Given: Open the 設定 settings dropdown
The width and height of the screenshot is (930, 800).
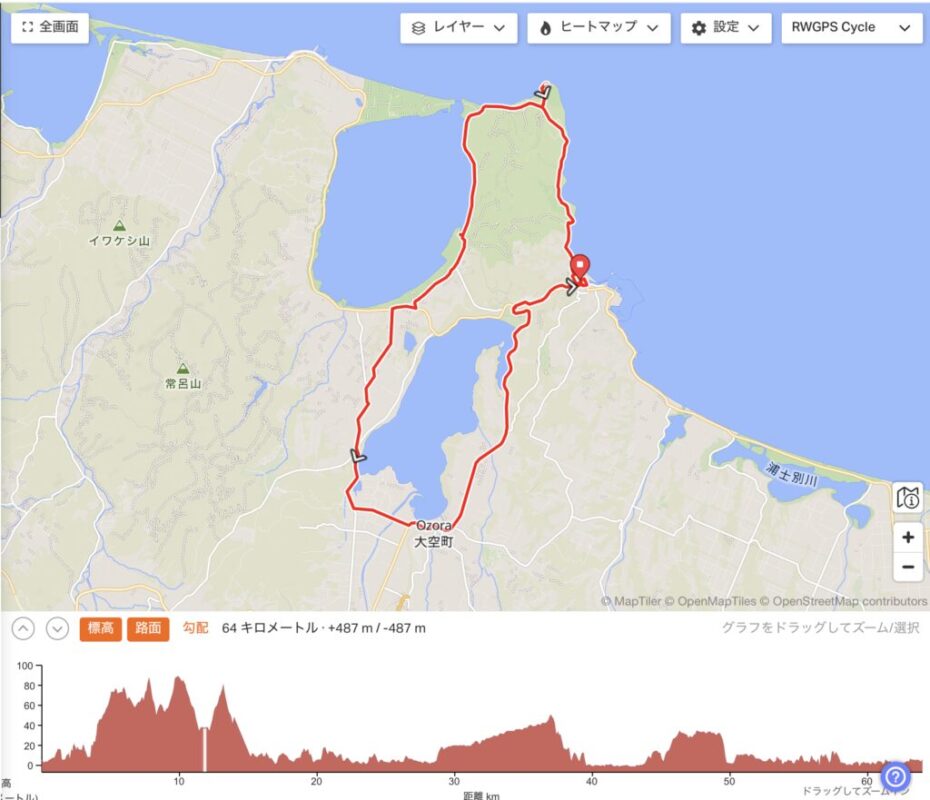Looking at the screenshot, I should click(x=726, y=28).
